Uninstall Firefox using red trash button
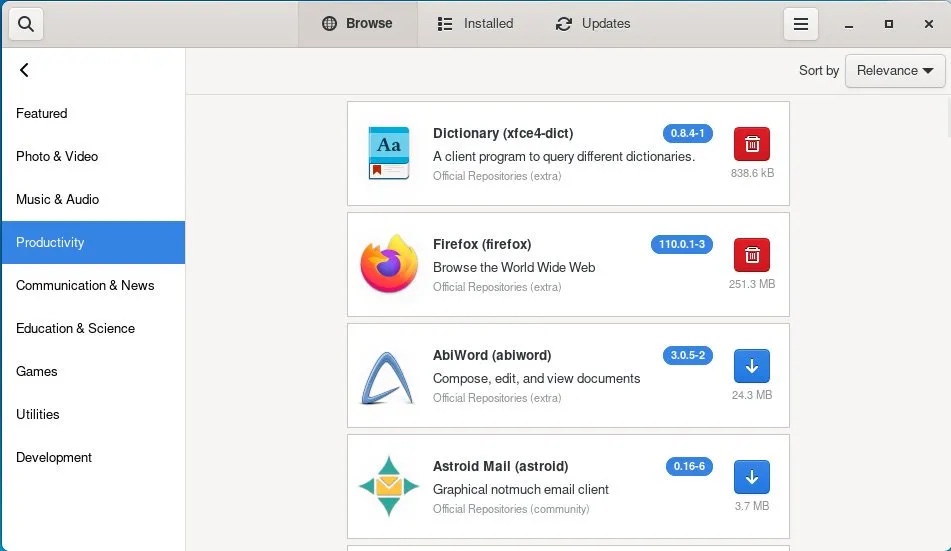Viewport: 951px width, 551px height. pos(752,255)
